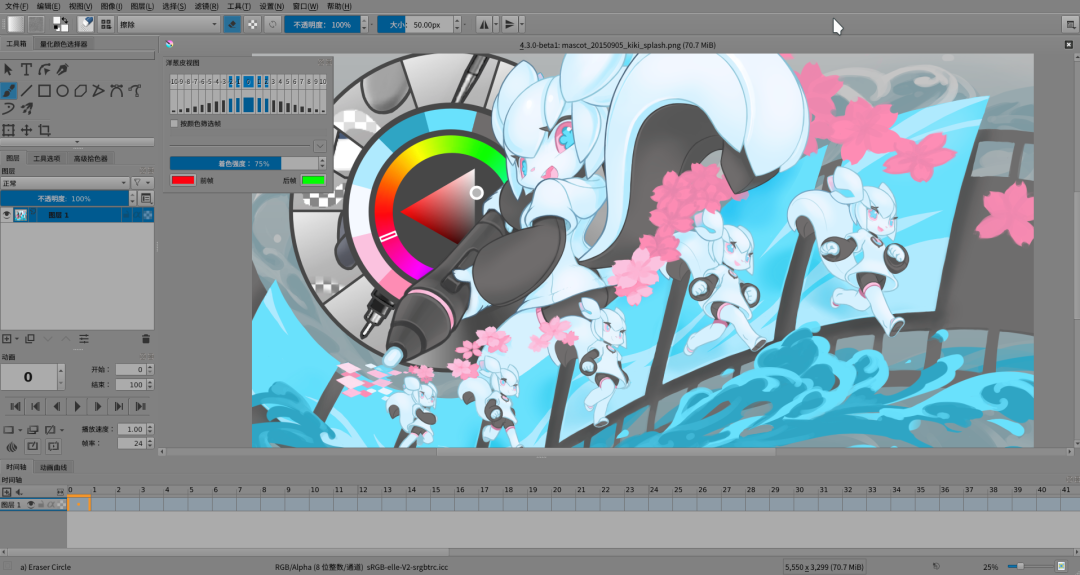1080x575 pixels.
Task: Expand the onion skin options chevron
Action: click(320, 146)
